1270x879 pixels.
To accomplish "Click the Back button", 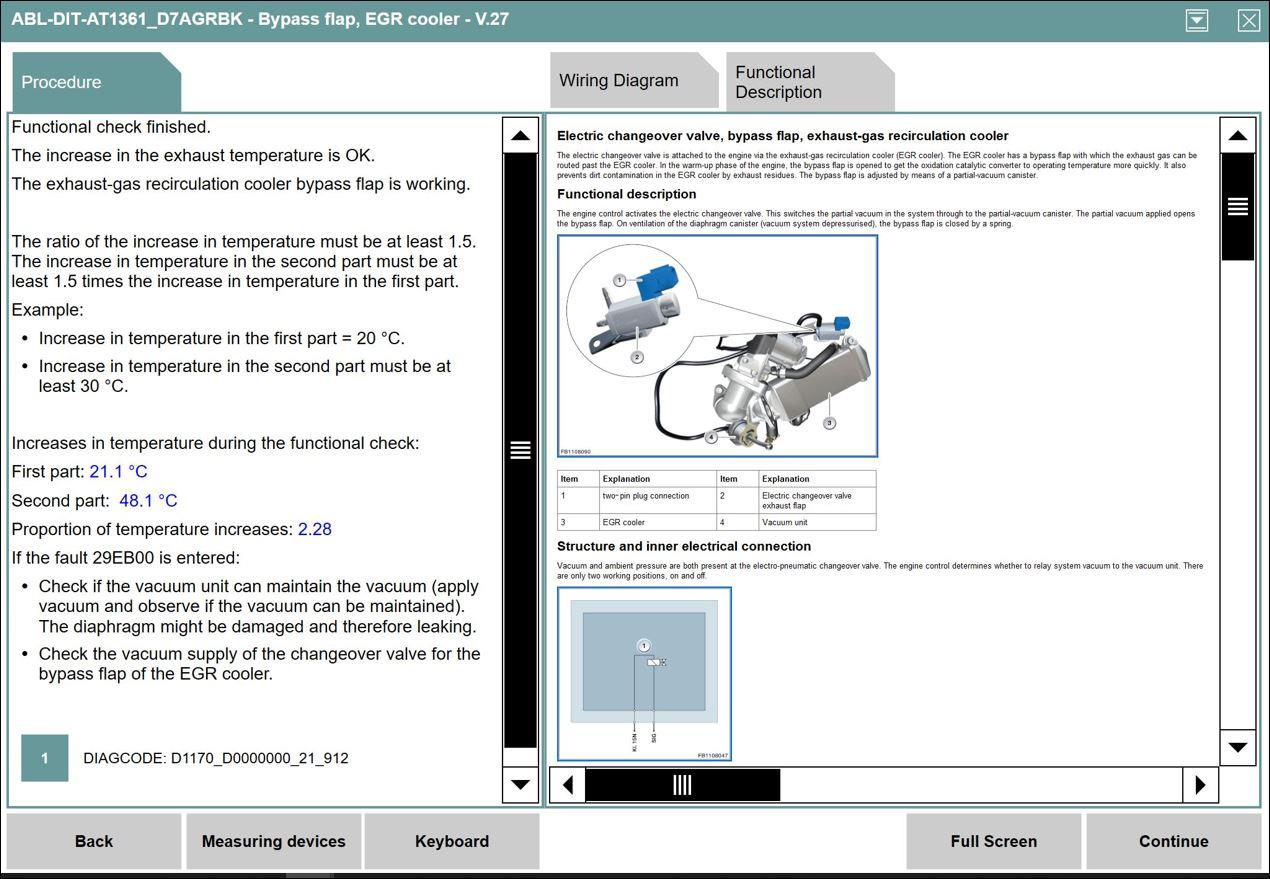I will [94, 841].
